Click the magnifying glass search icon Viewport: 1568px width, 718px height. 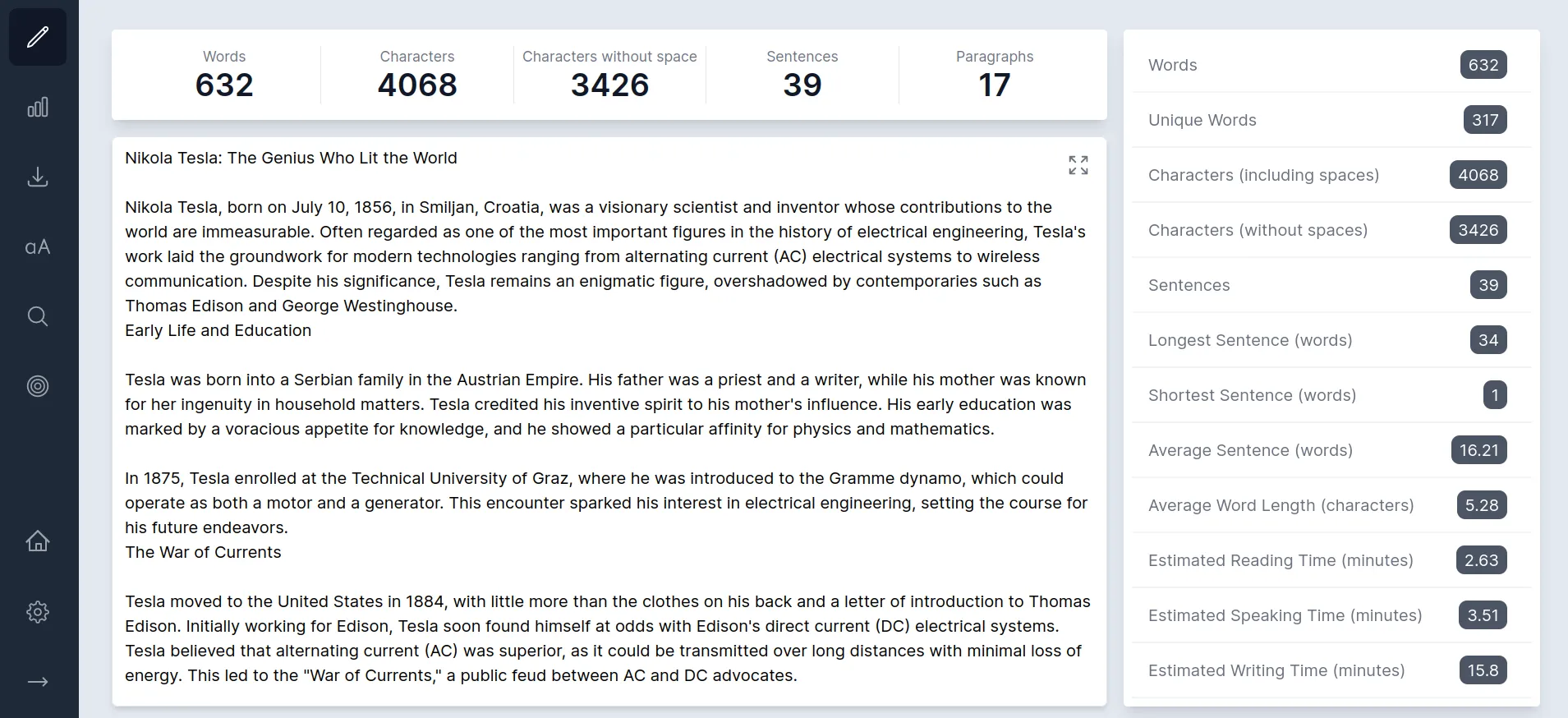pos(38,317)
